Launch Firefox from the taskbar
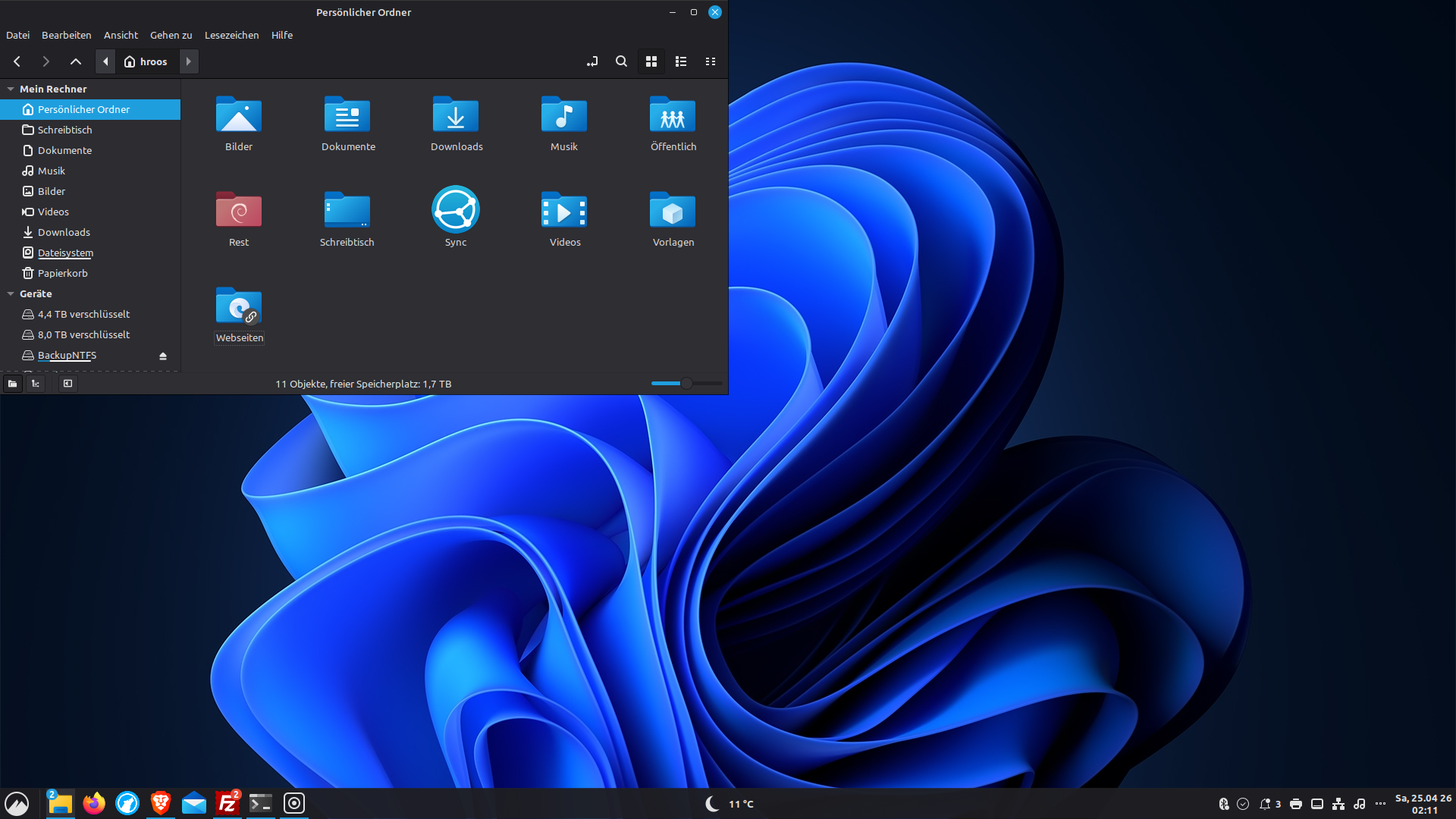 (x=94, y=803)
